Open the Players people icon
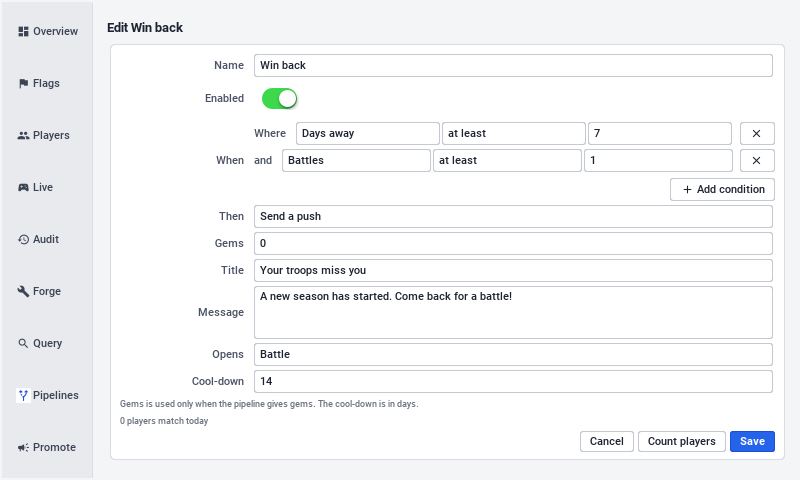 click(23, 136)
